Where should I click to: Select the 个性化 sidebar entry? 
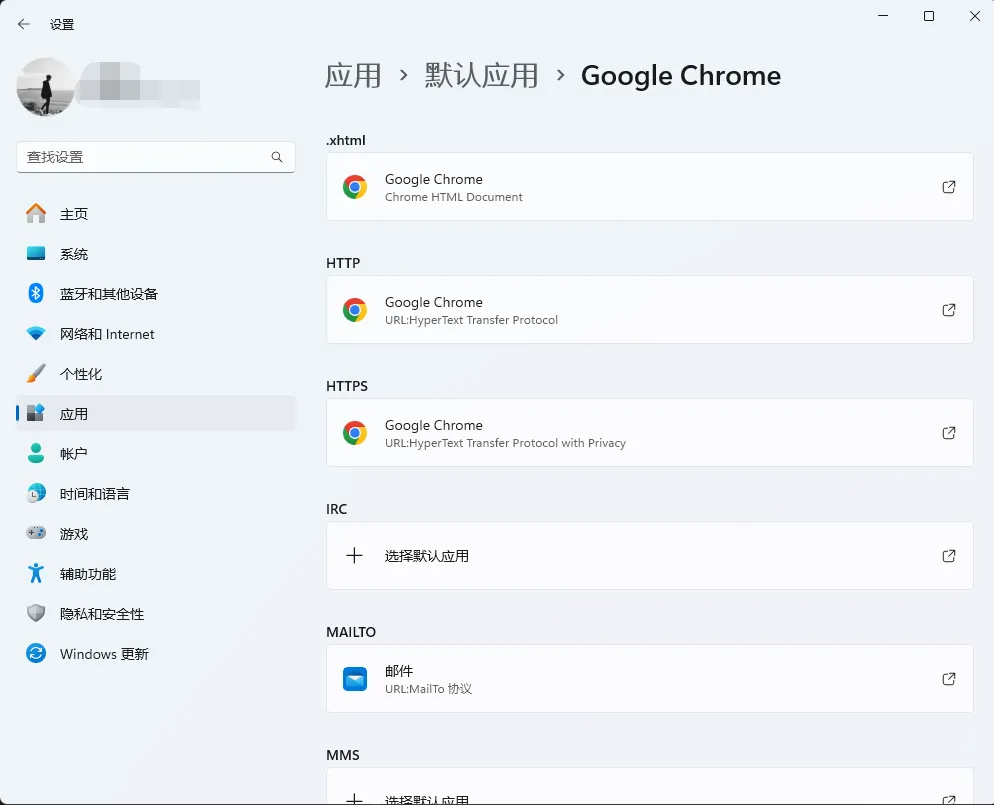(x=156, y=373)
